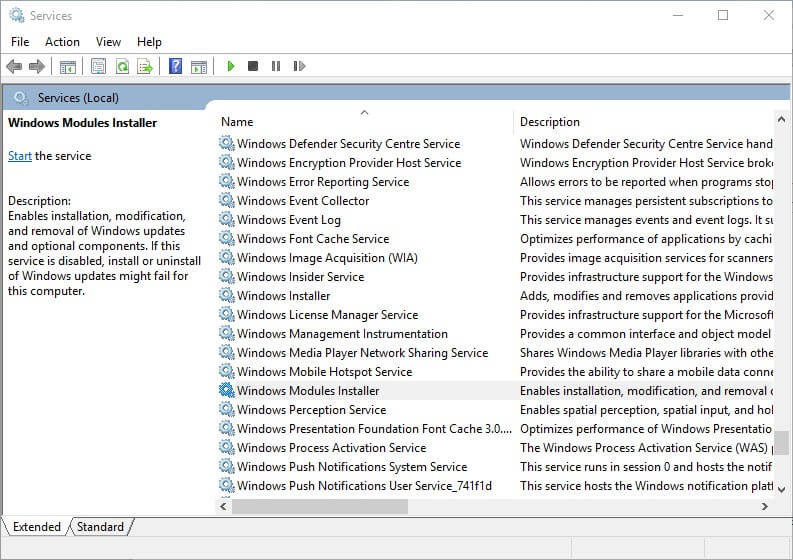This screenshot has height=560, width=793.
Task: Open the File menu
Action: click(20, 41)
